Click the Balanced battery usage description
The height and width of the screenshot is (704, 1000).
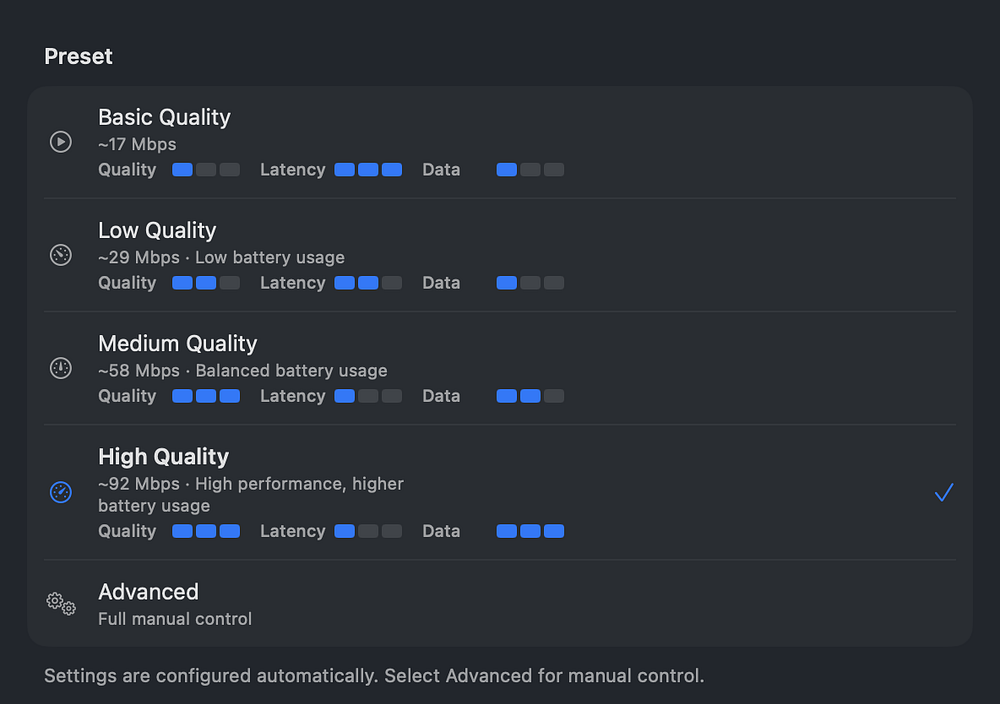(x=291, y=370)
